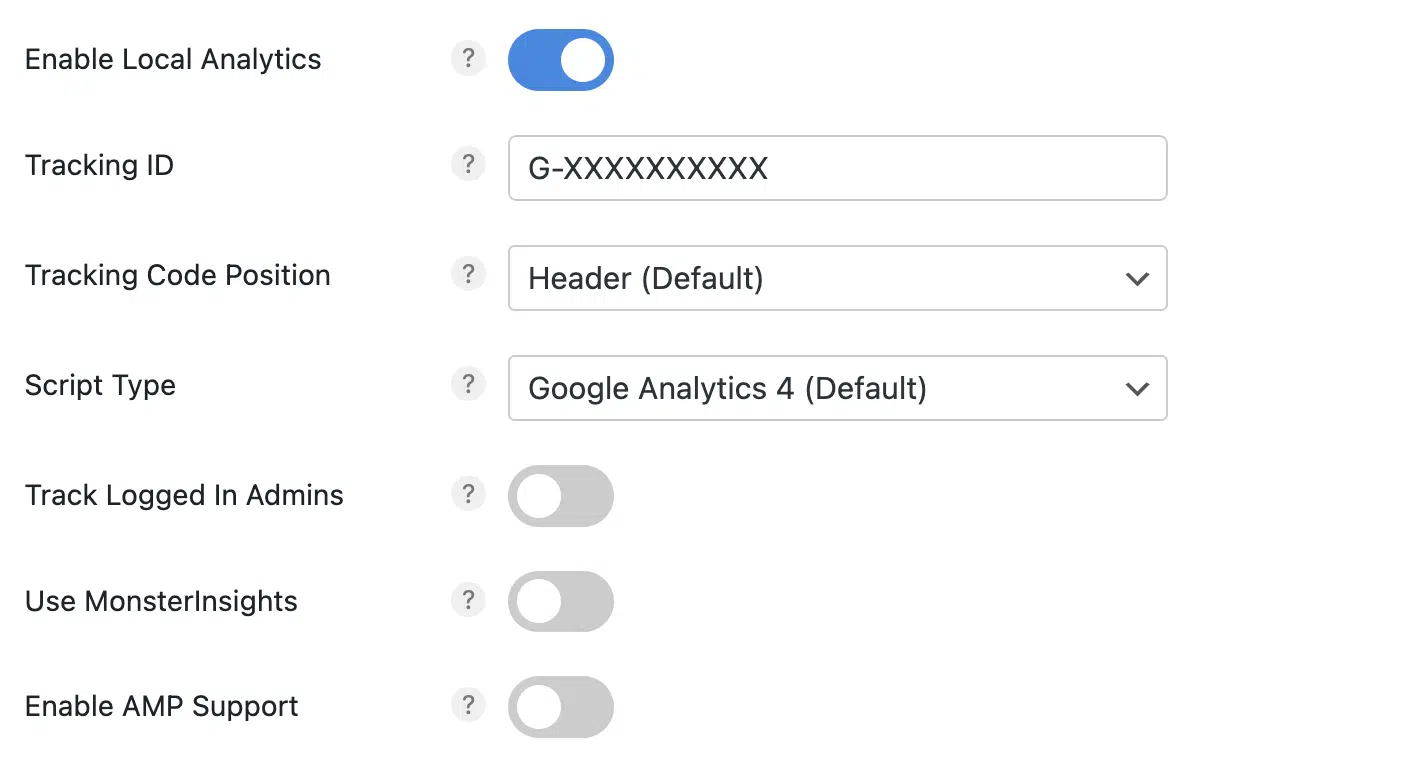
Task: Enable Track Logged In Admins
Action: [x=561, y=496]
